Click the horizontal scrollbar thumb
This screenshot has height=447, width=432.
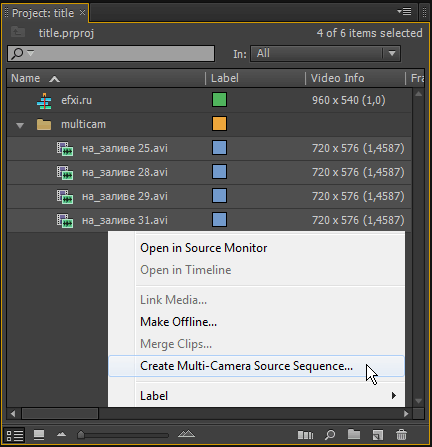point(60,414)
